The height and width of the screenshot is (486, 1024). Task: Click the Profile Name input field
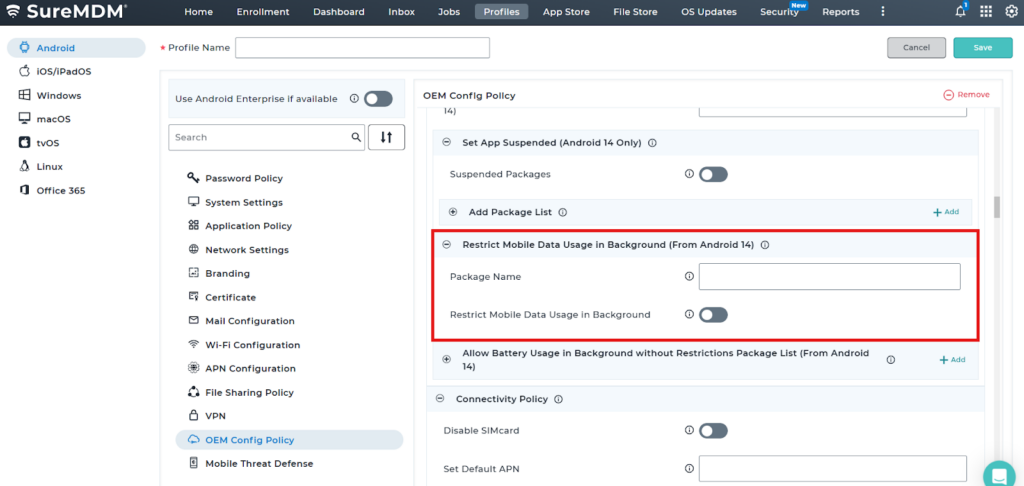362,47
